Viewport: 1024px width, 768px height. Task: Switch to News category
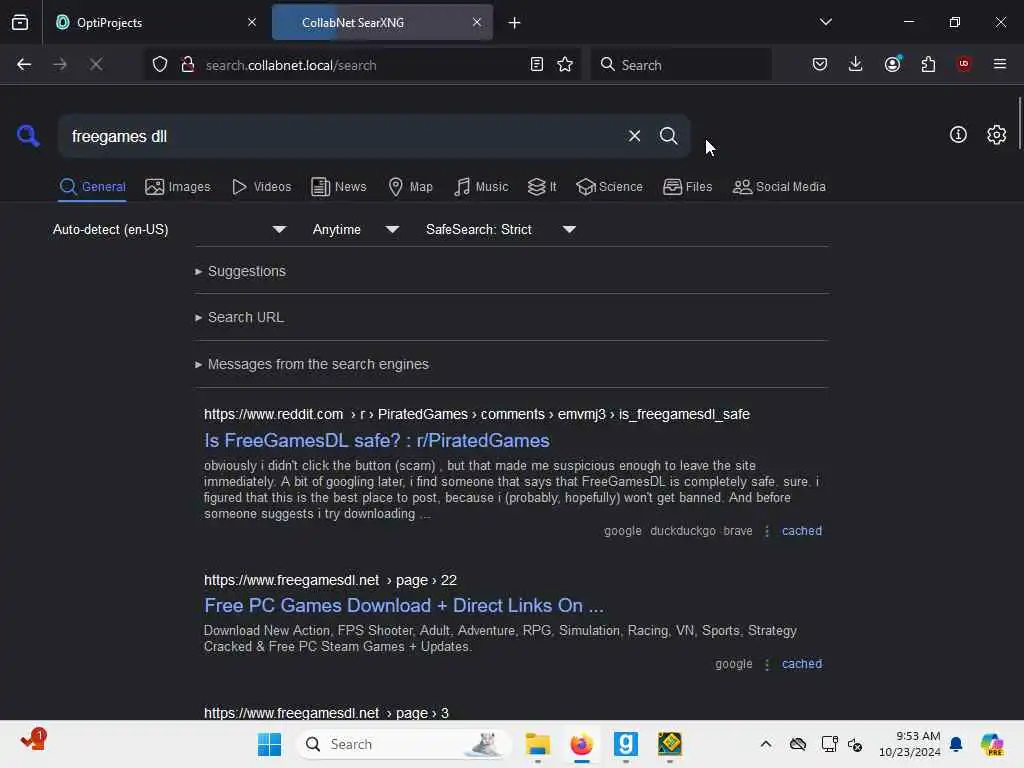pyautogui.click(x=338, y=187)
